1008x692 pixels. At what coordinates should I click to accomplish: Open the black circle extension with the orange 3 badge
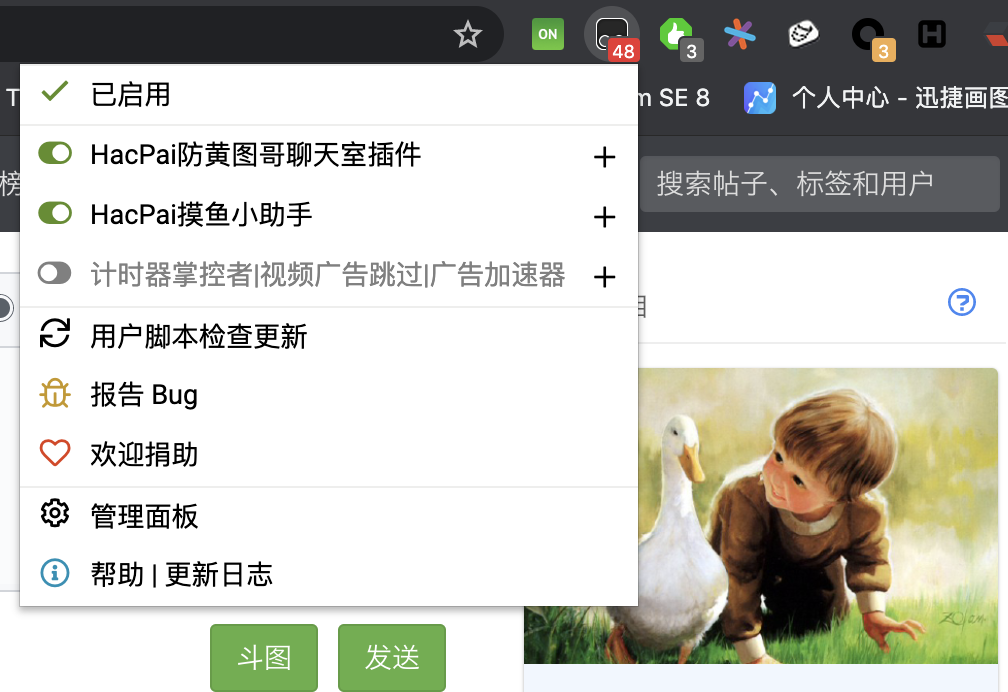point(870,36)
